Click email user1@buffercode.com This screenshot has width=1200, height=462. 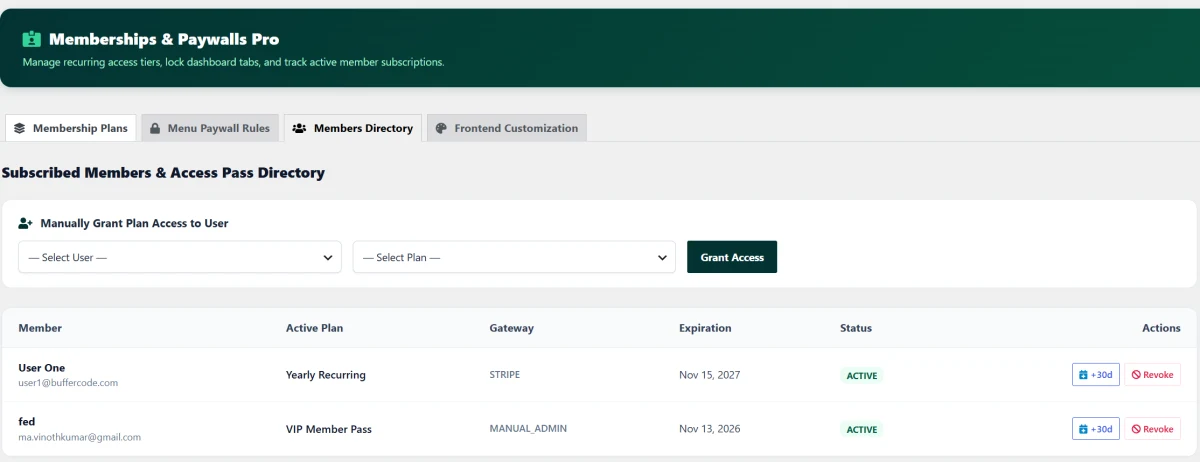point(68,383)
